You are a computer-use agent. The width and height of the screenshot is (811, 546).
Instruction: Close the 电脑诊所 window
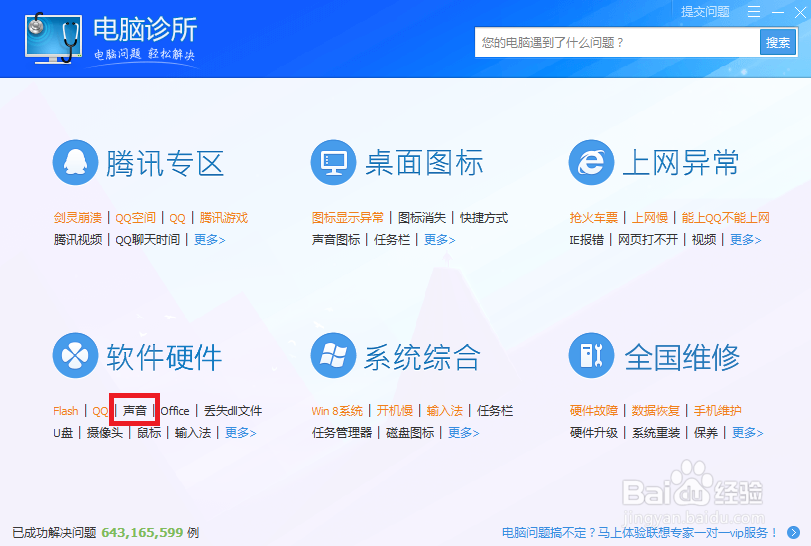[x=800, y=12]
